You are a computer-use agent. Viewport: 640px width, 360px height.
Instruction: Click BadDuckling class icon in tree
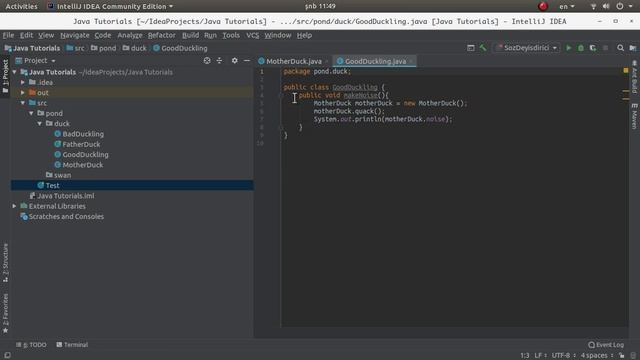point(58,134)
